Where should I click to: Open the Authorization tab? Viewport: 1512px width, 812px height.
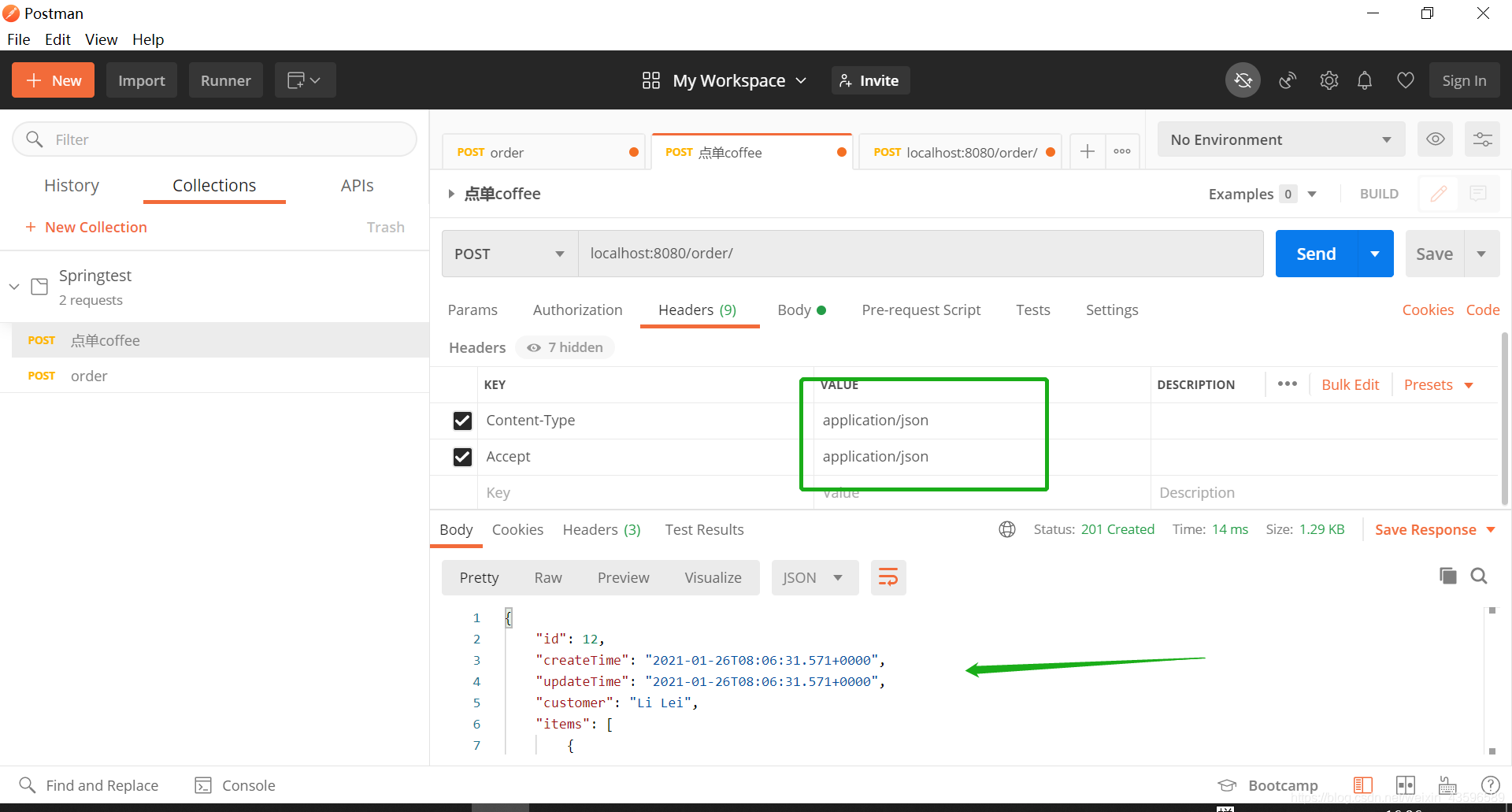click(577, 310)
